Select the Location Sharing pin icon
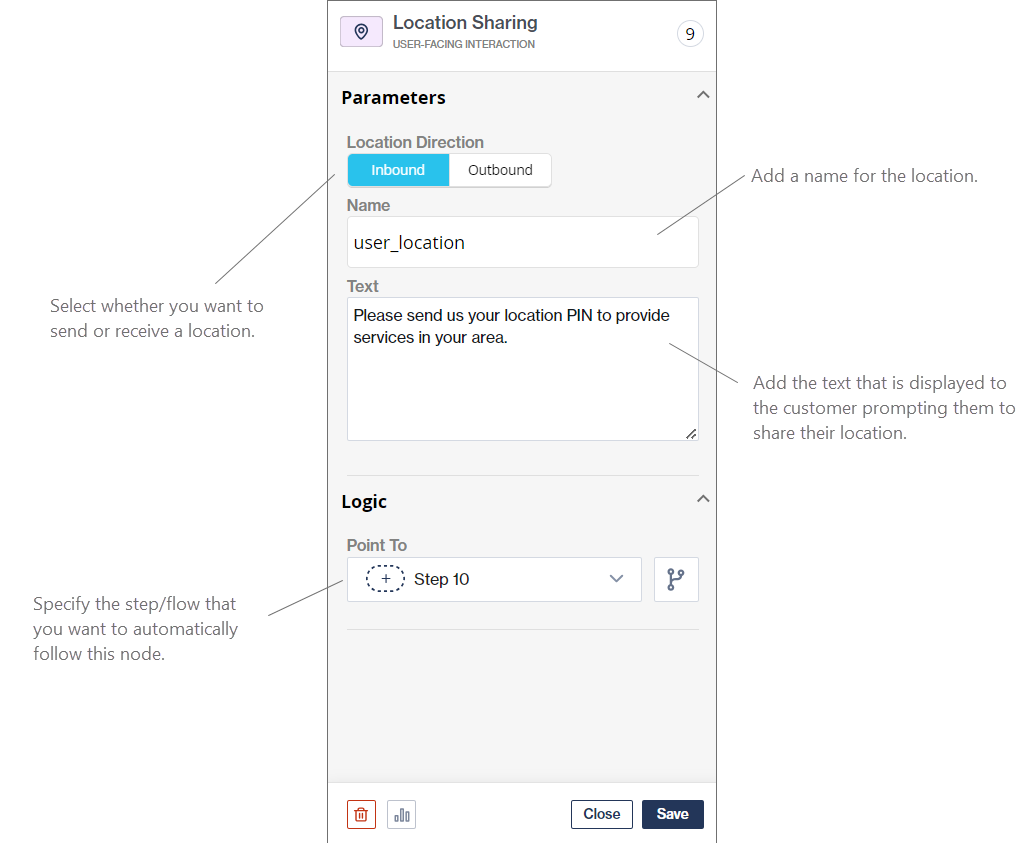This screenshot has height=843, width=1028. (x=361, y=31)
